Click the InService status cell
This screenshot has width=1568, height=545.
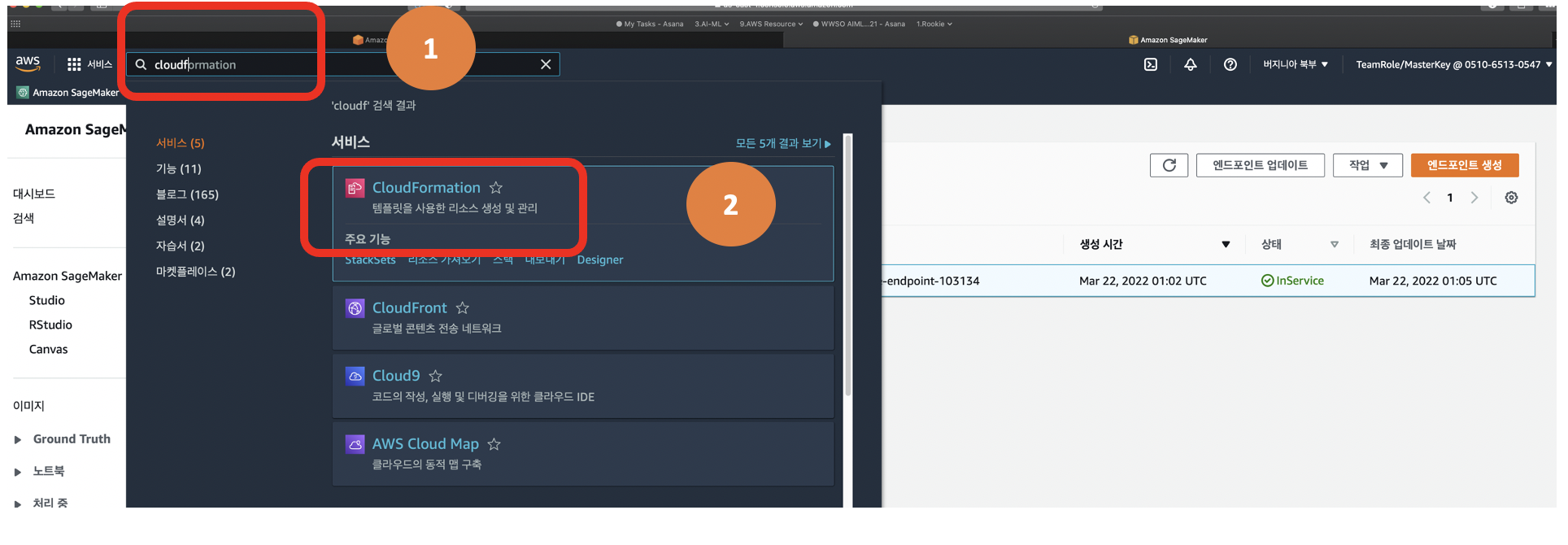click(1292, 281)
